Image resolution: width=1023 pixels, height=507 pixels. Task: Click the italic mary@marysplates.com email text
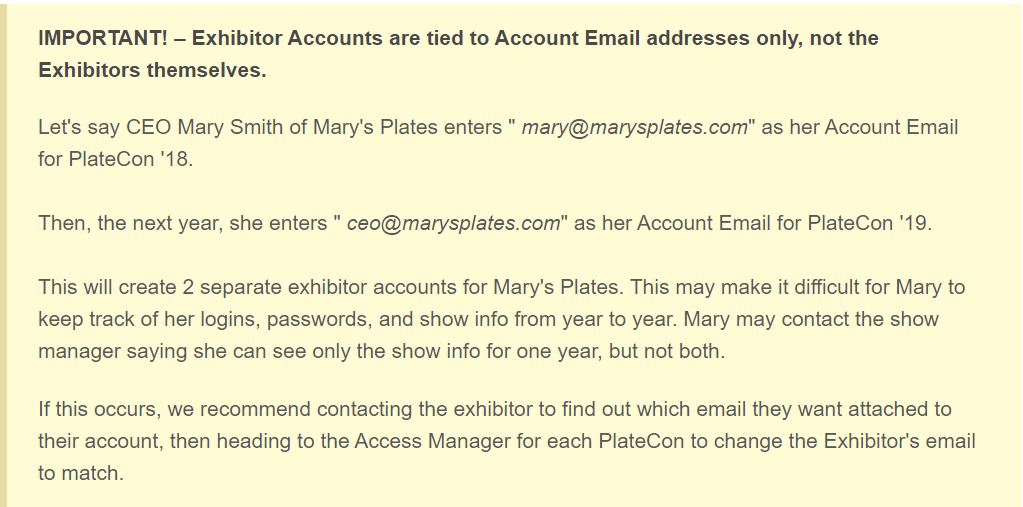pyautogui.click(x=634, y=127)
